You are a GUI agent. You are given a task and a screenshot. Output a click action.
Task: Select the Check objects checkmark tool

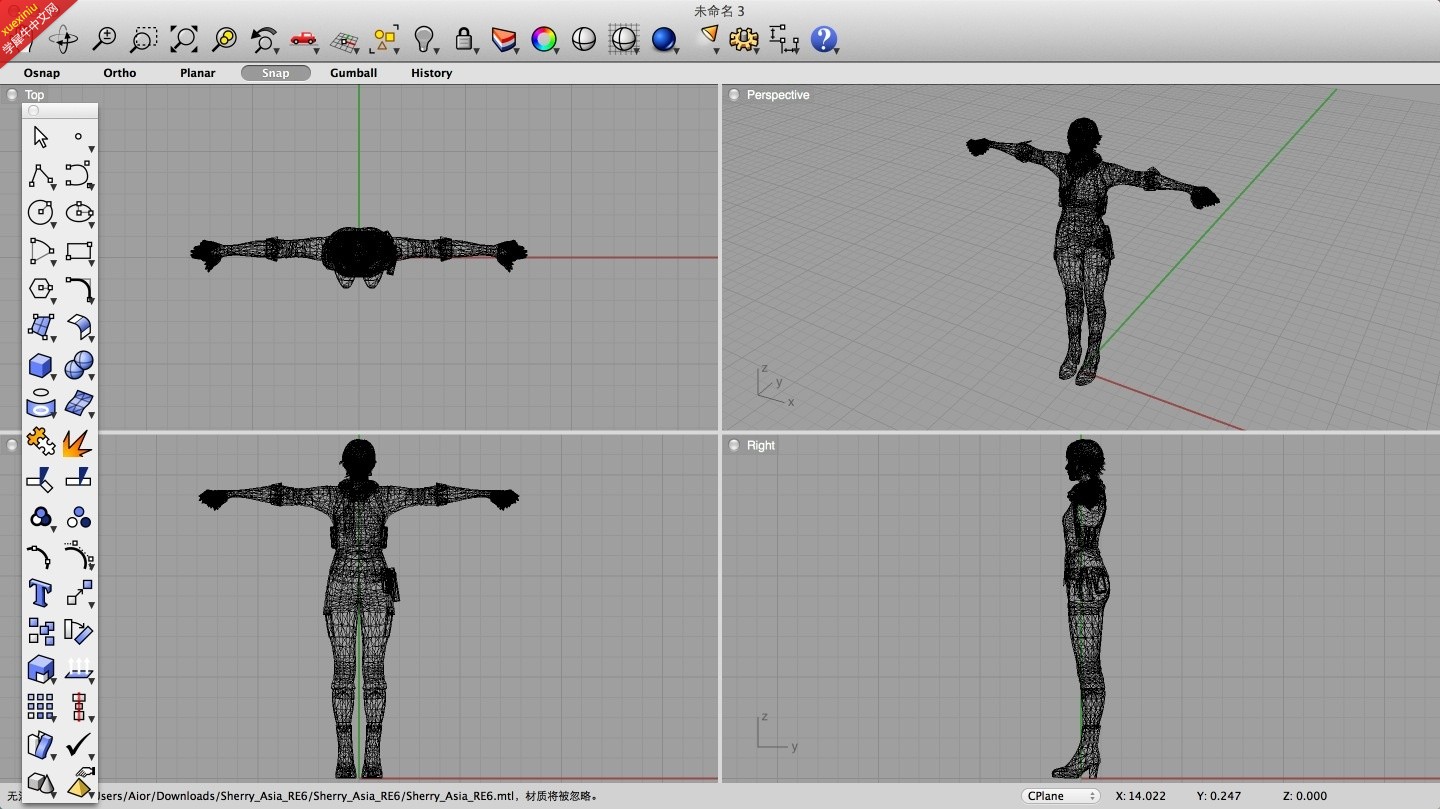pos(79,745)
